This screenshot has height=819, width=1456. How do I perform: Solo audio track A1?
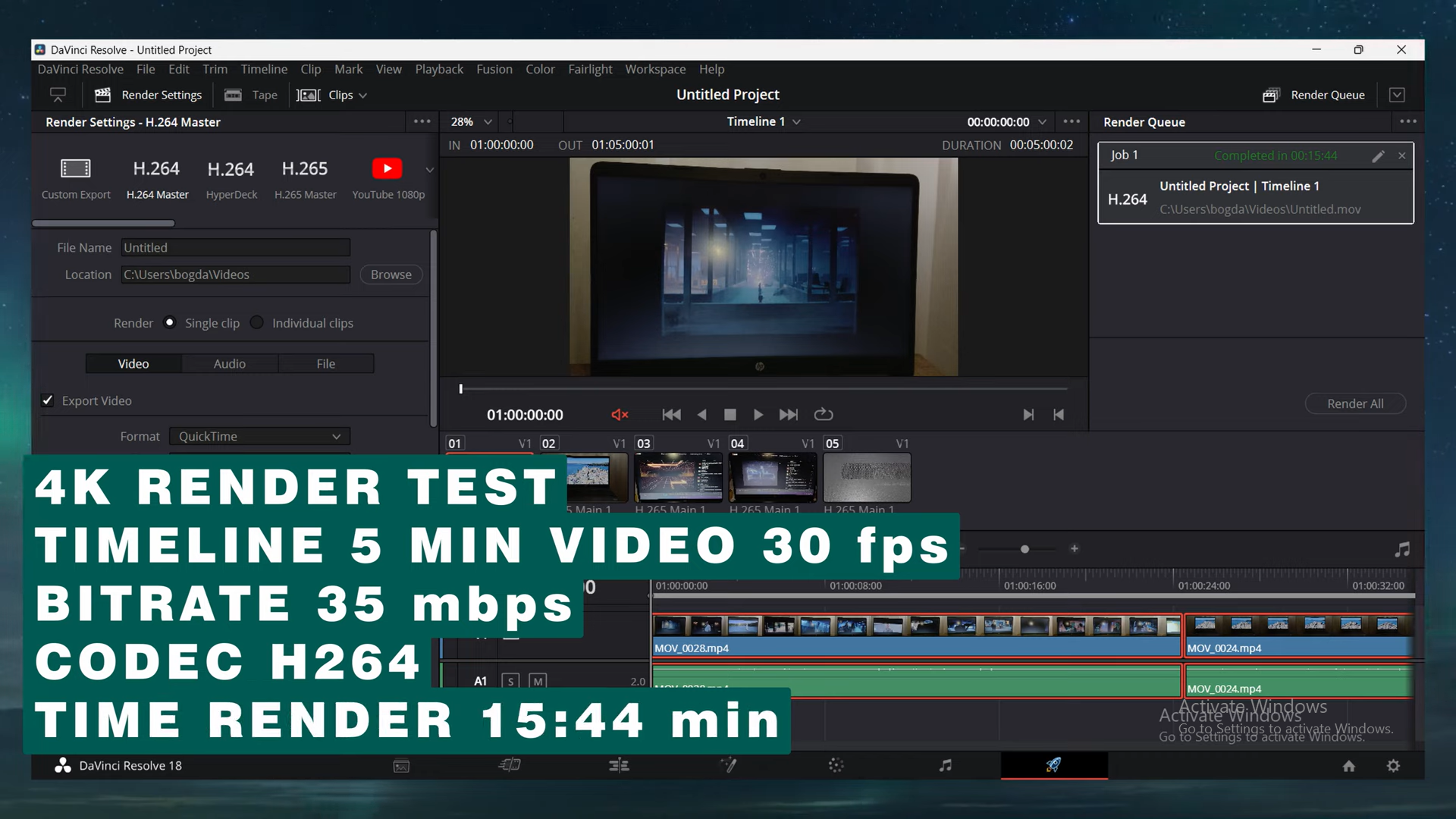tap(510, 681)
